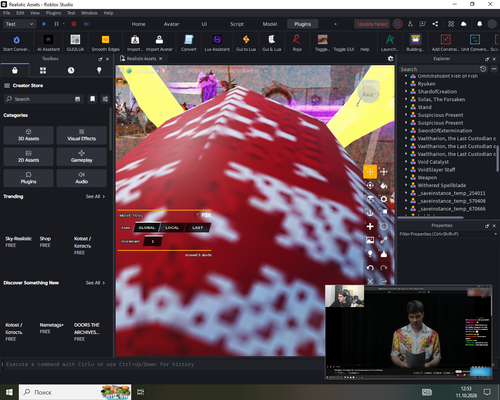Open the notifications bell
Screen dimensions: 500x400
coord(479,24)
